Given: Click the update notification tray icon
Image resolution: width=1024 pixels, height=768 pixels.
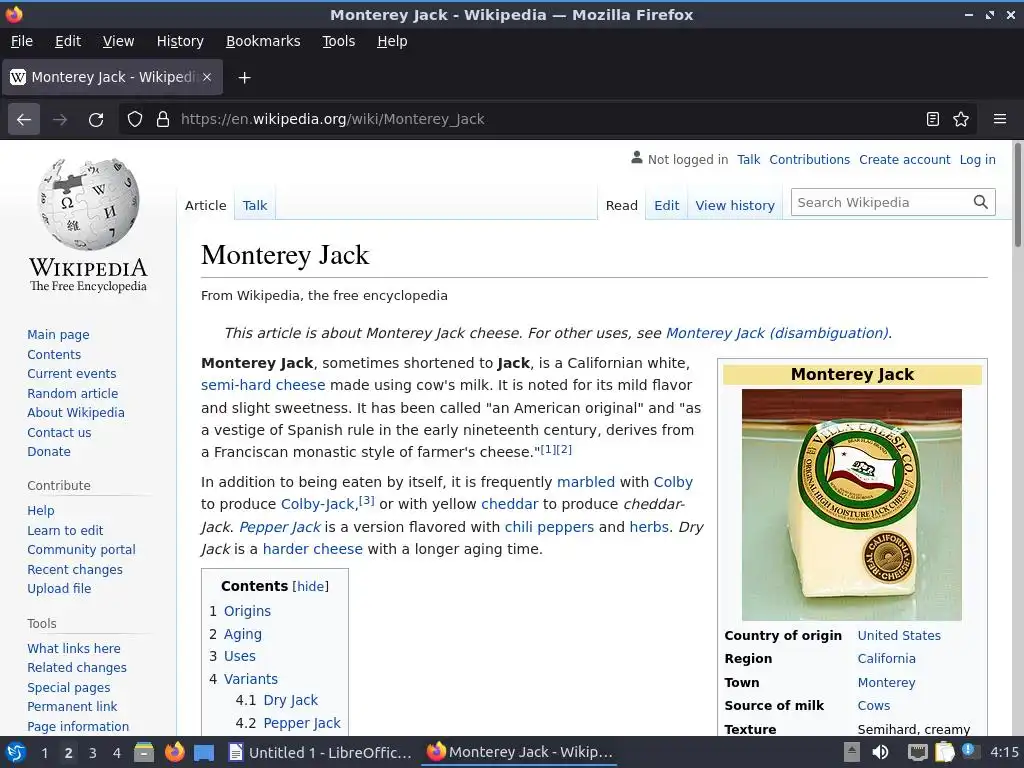Looking at the screenshot, I should pyautogui.click(x=969, y=751).
